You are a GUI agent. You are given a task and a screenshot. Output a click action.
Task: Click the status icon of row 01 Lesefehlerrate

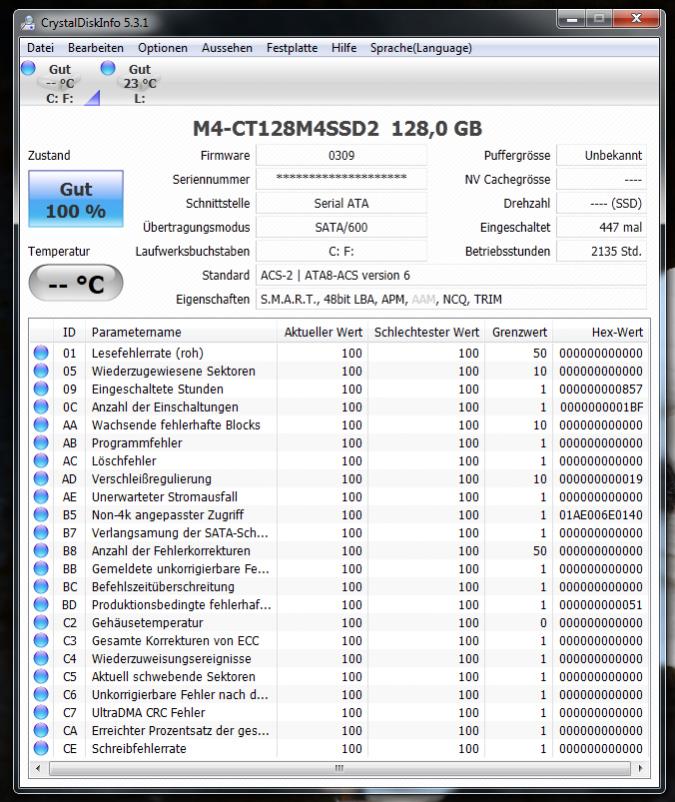click(x=41, y=352)
